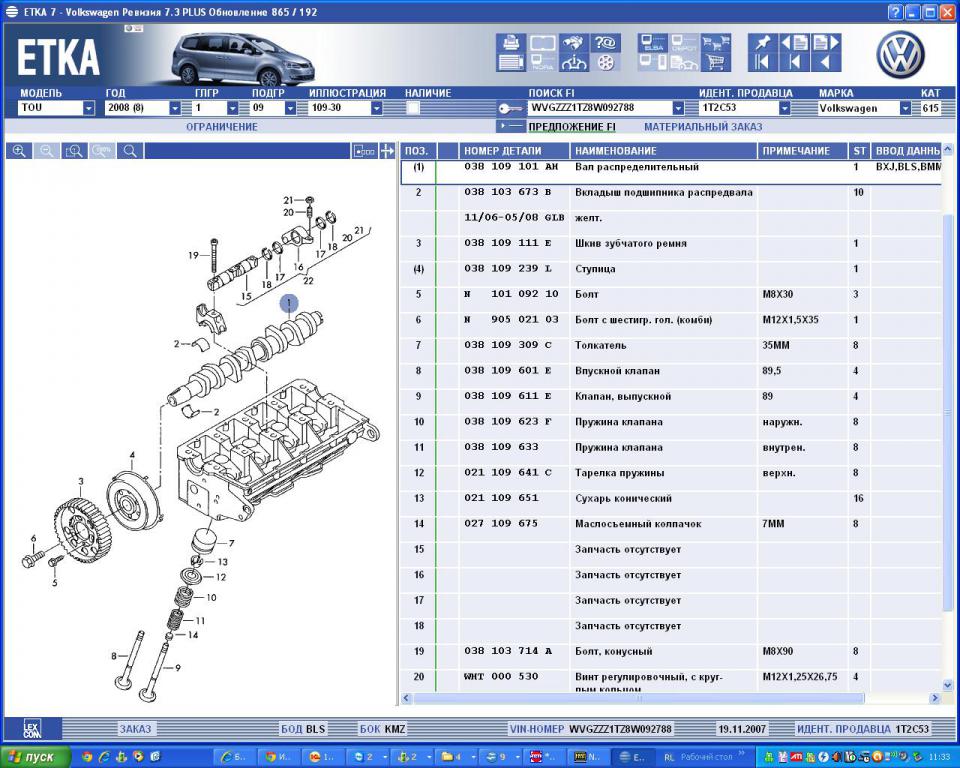Click callout 1 on the camshaft illustration
The image size is (960, 768).
(289, 303)
